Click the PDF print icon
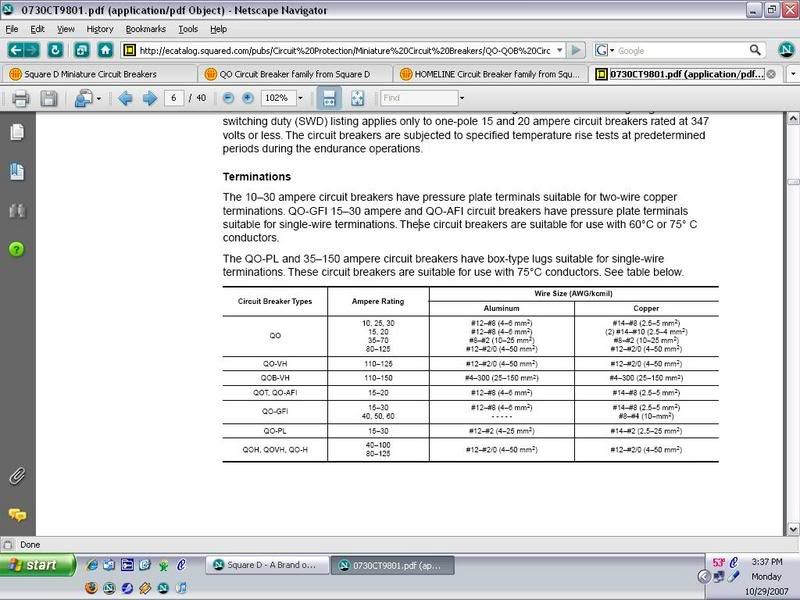 point(20,98)
